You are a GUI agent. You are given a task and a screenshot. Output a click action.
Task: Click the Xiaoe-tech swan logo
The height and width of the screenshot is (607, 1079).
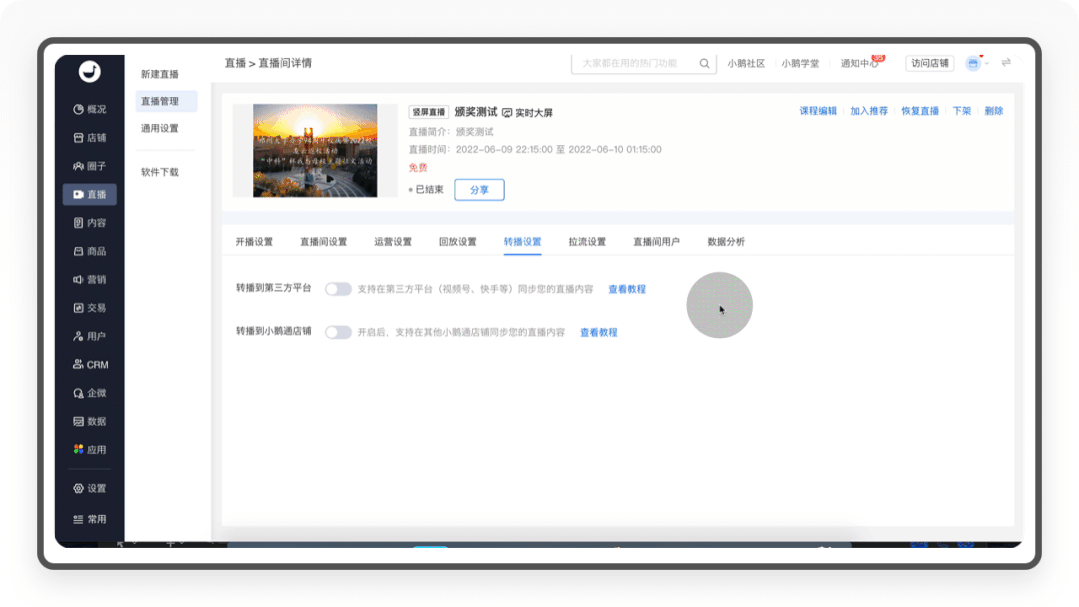[x=89, y=72]
